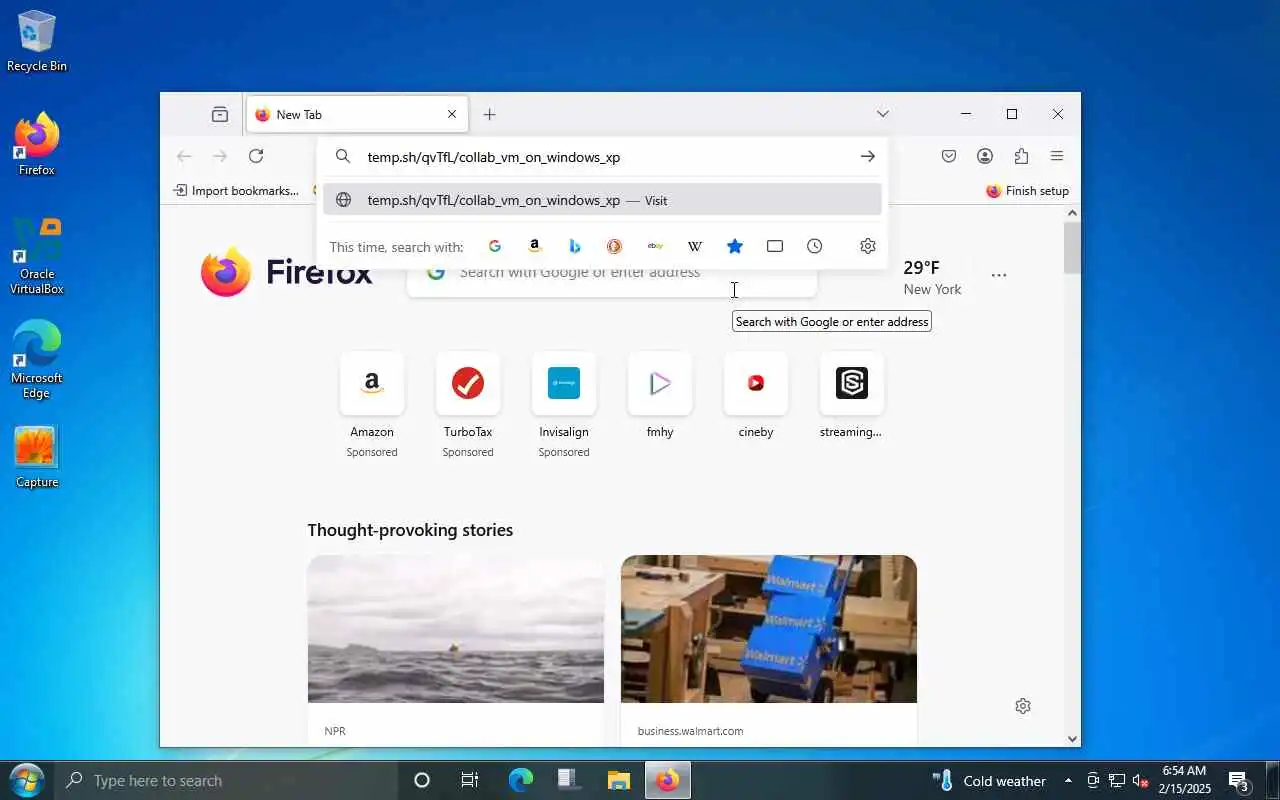This screenshot has height=800, width=1280.
Task: Expand the list all tabs chevron
Action: (x=882, y=114)
